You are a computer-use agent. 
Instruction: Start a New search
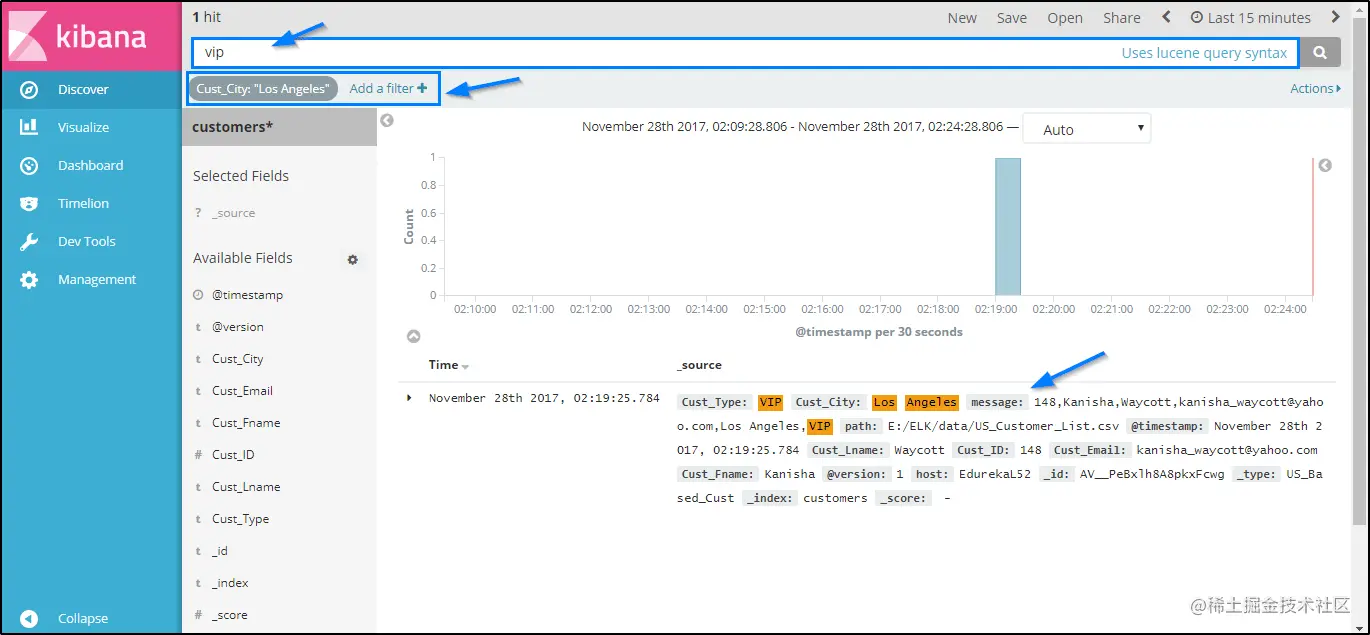(x=962, y=18)
